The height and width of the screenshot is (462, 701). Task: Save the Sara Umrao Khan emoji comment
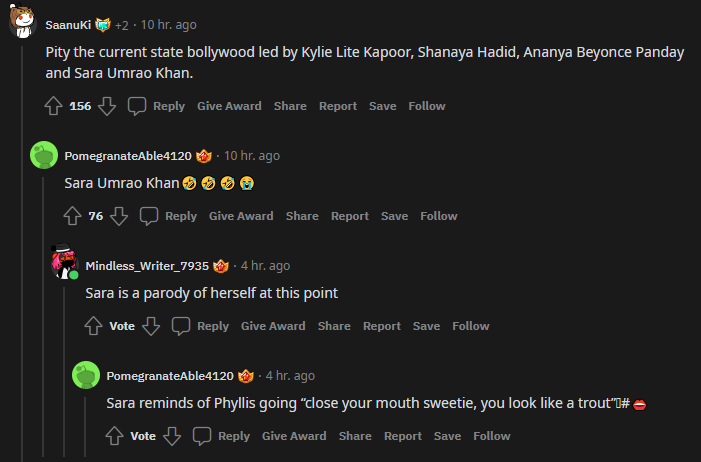point(394,216)
